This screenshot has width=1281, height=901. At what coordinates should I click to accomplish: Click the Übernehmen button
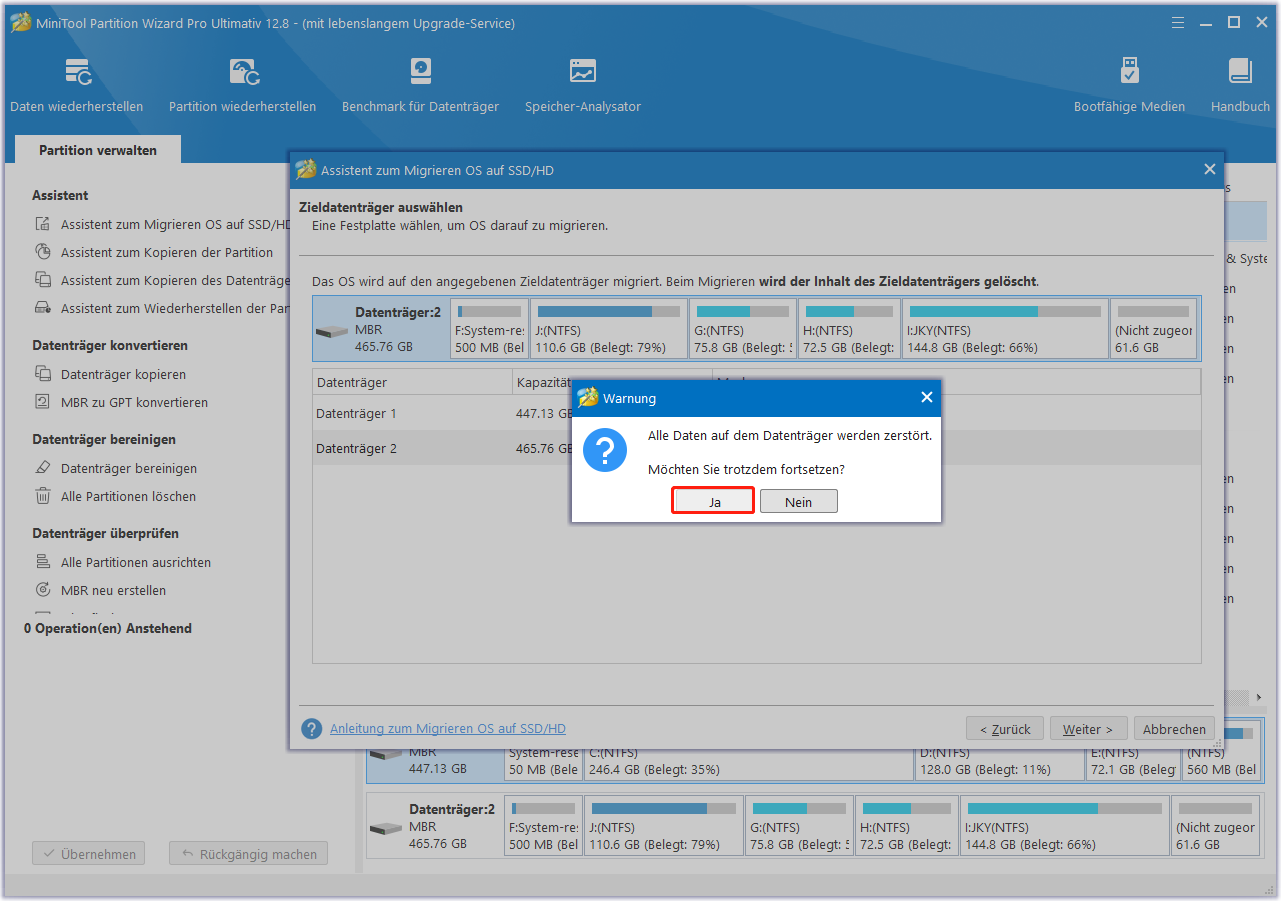coord(89,854)
